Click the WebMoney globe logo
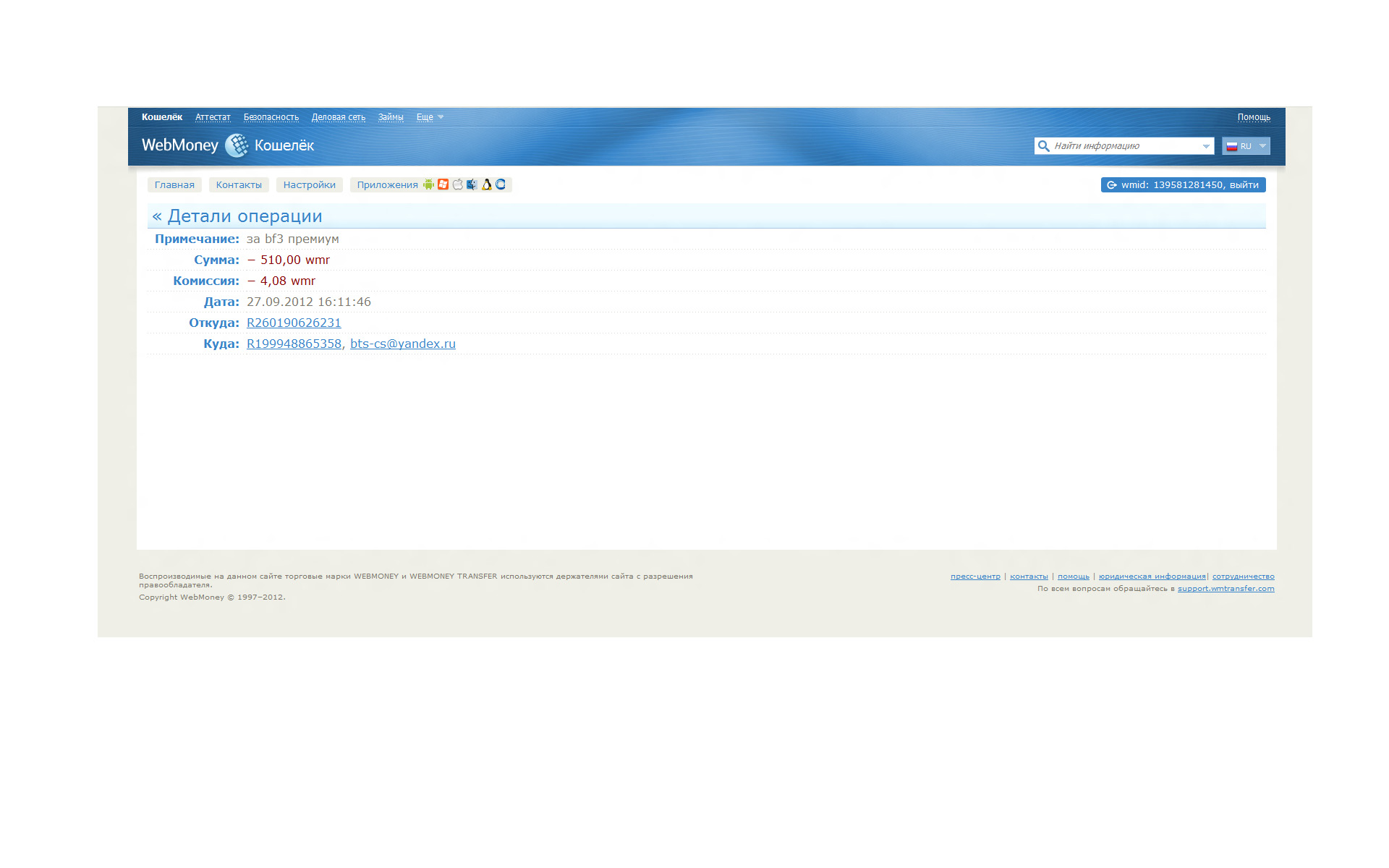This screenshot has height=868, width=1389. 237,145
